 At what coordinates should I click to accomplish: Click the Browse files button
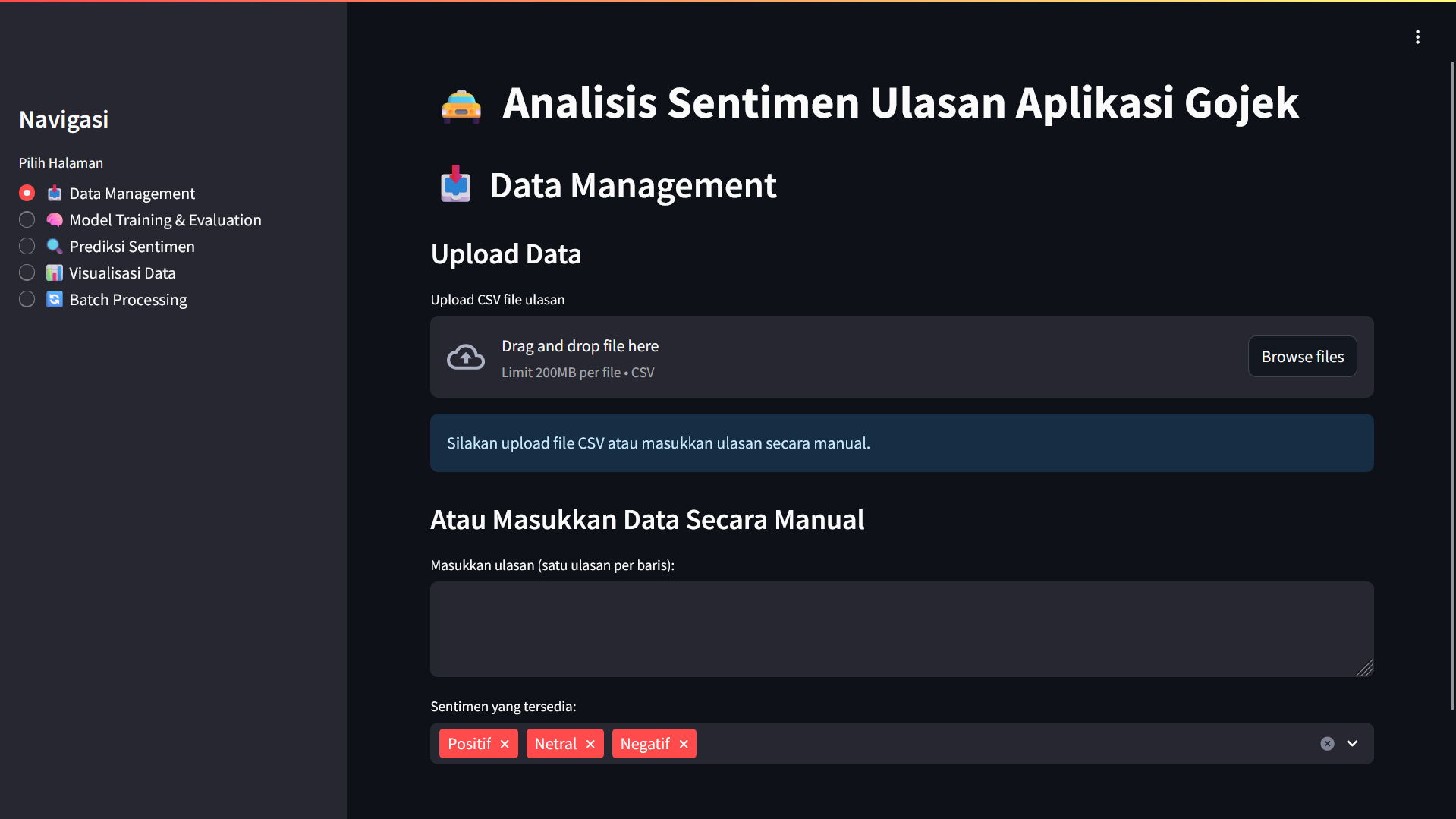[1302, 357]
